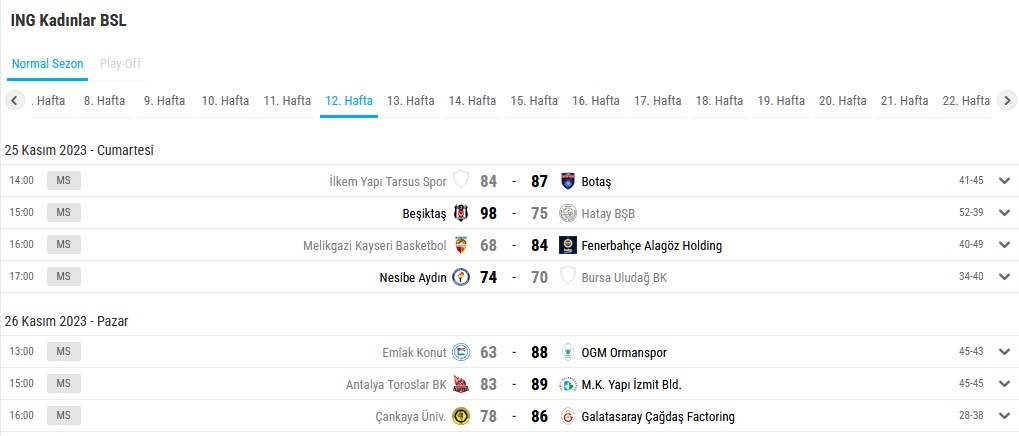Expand the Çankaya Üniv. vs Galatasaray row

(1005, 416)
